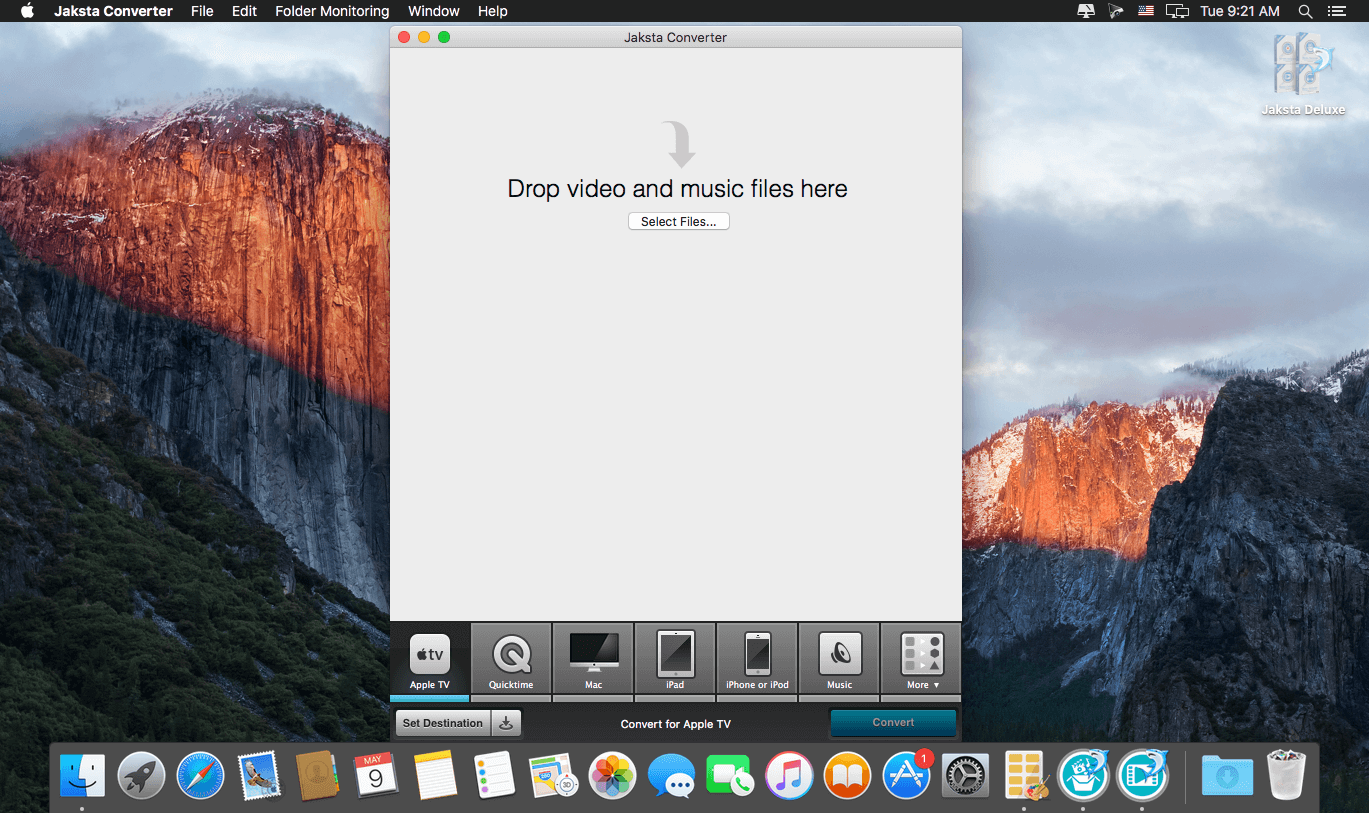Select the Quicktime conversion preset
Viewport: 1369px width, 813px height.
(511, 659)
